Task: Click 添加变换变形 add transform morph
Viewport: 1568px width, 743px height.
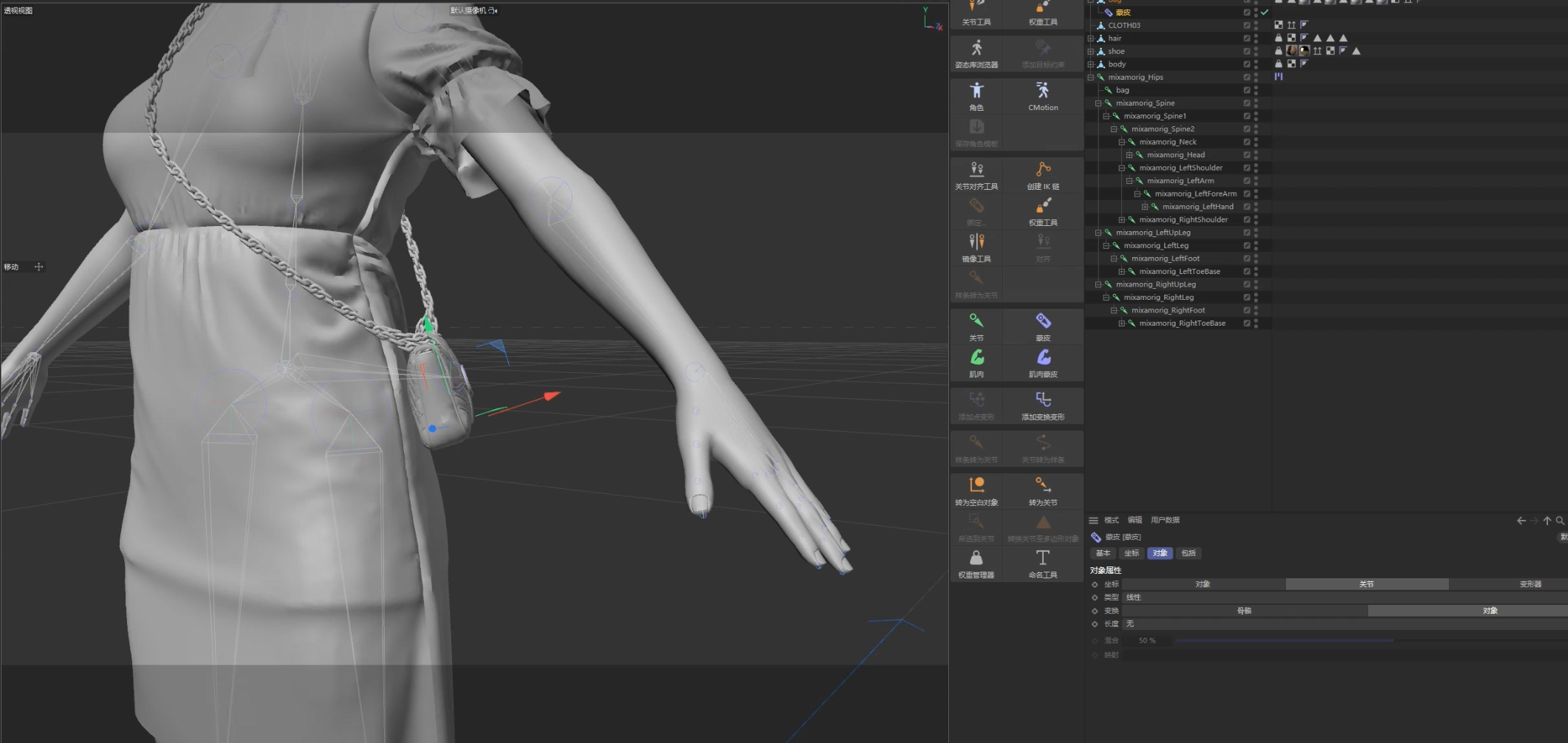Action: [1043, 406]
